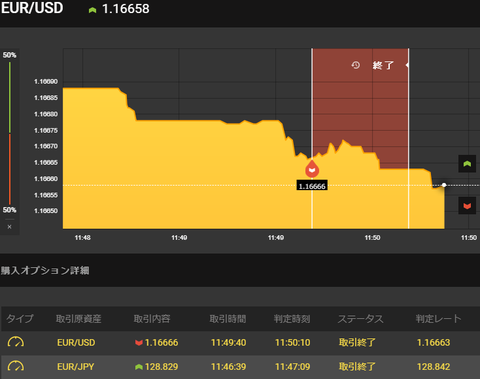The height and width of the screenshot is (379, 480).
Task: Click the 1.16690 price axis label
Action: tap(46, 82)
